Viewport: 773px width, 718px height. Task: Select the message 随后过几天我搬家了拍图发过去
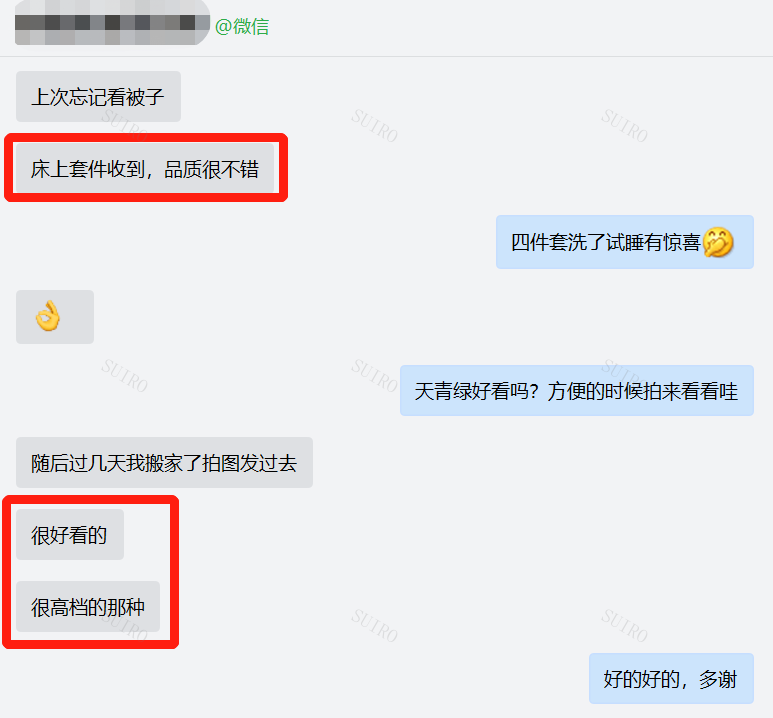pos(164,463)
